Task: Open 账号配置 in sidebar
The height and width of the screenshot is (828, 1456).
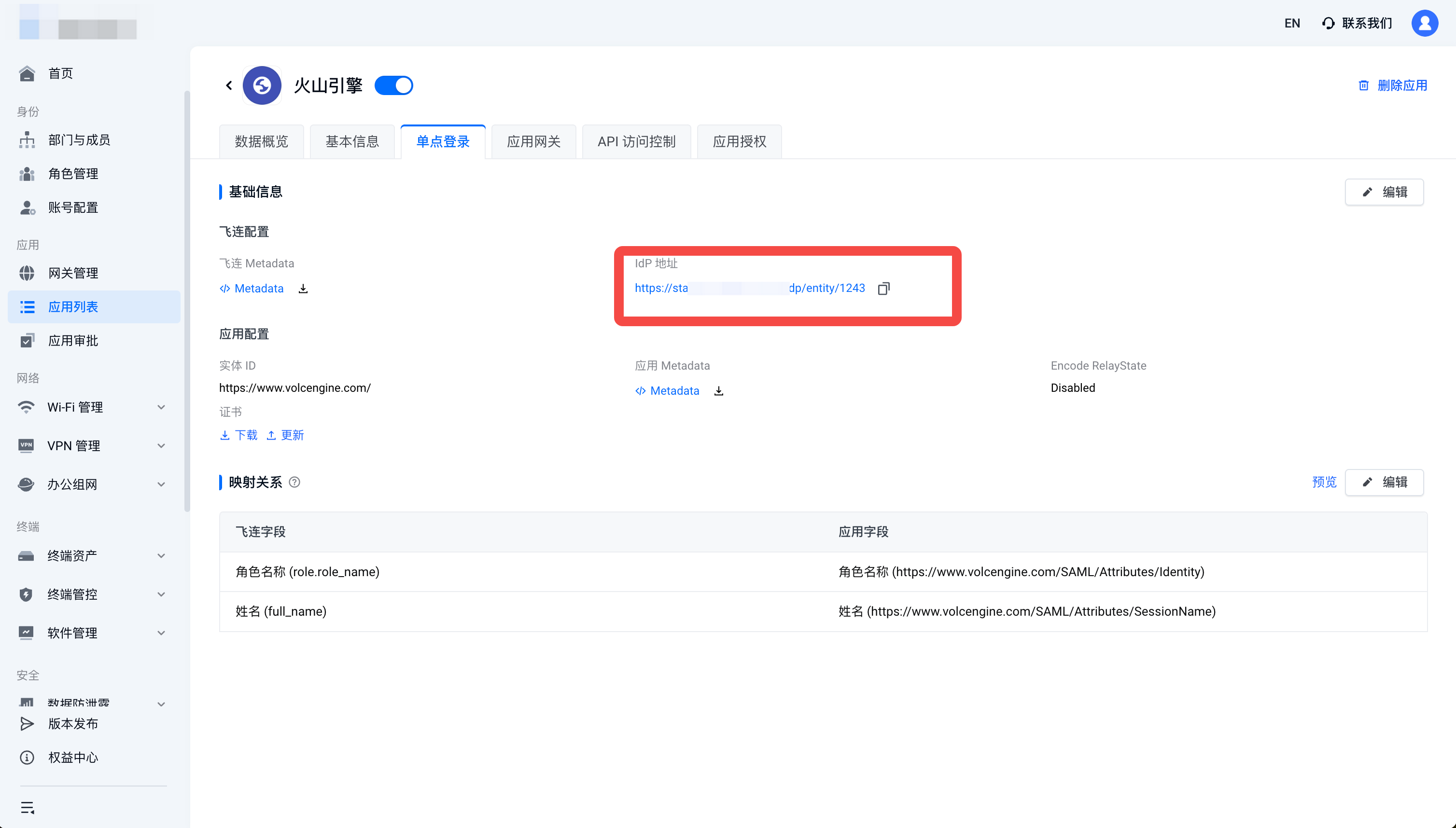Action: click(x=94, y=207)
